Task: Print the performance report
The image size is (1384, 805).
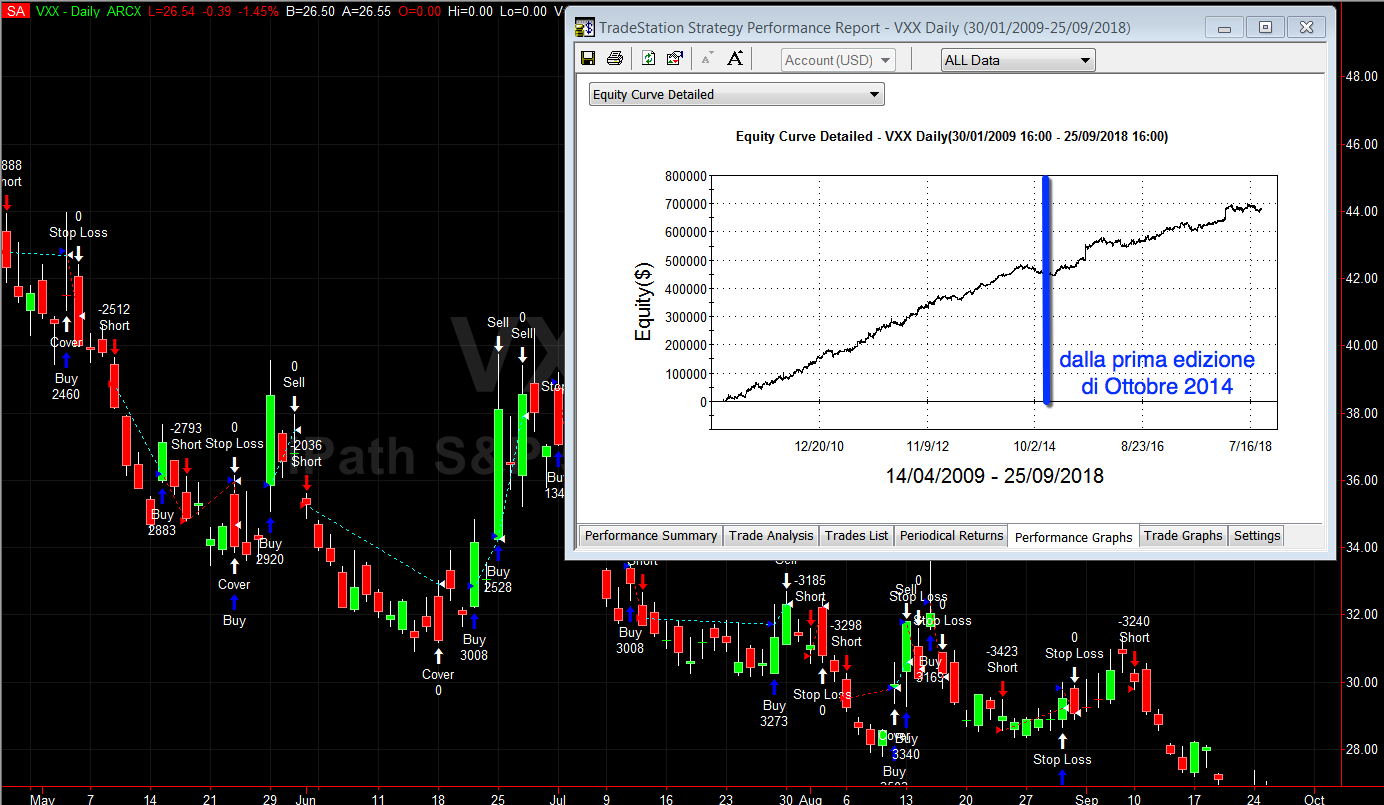Action: tap(615, 59)
